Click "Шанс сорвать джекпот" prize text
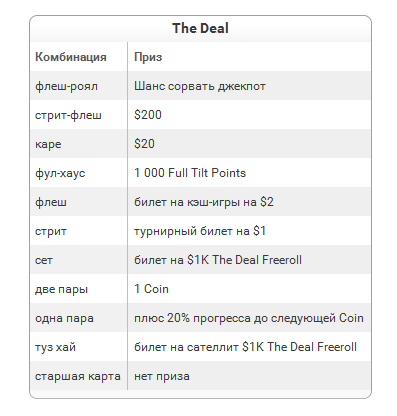The image size is (397, 416). tap(200, 86)
